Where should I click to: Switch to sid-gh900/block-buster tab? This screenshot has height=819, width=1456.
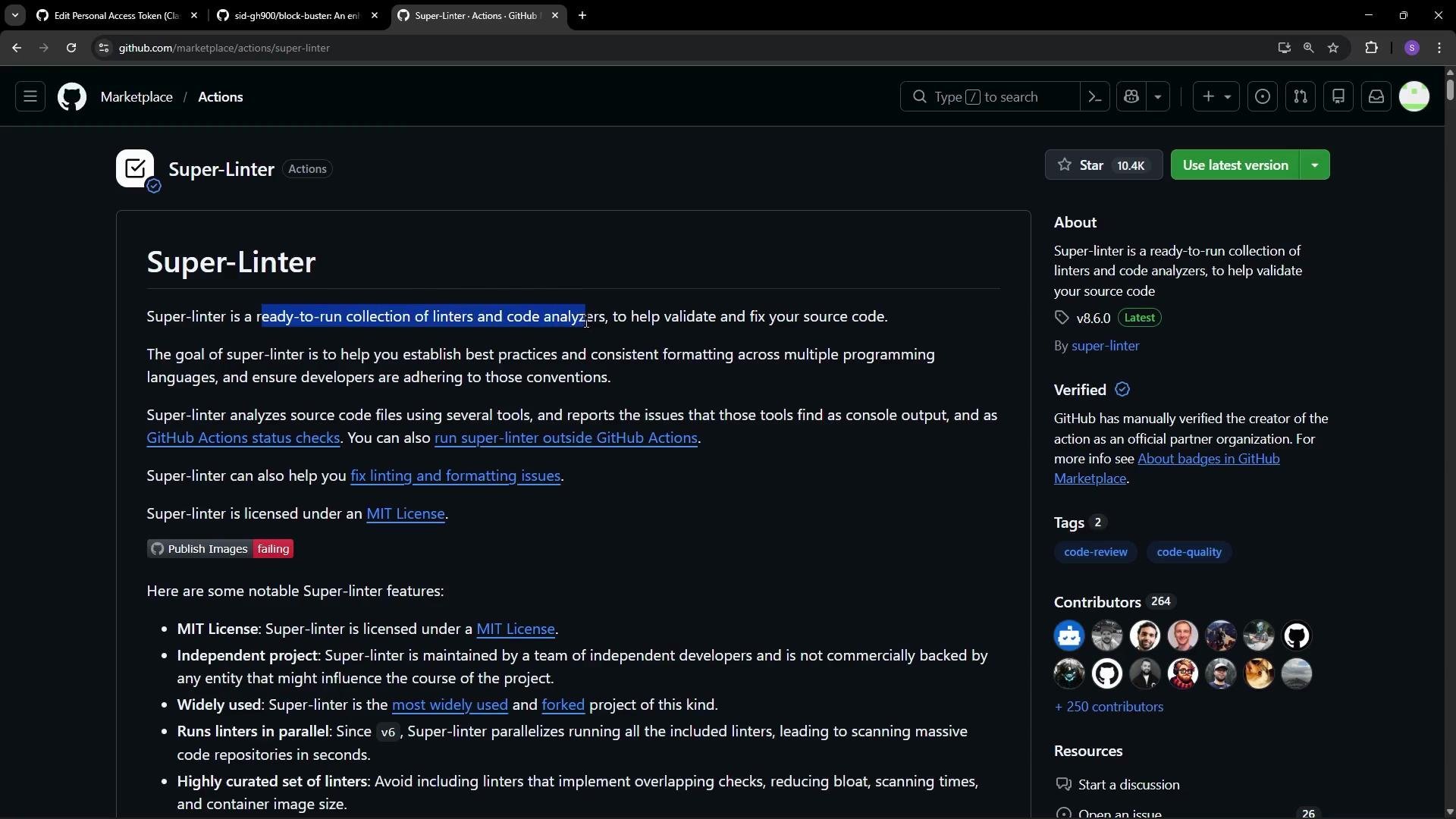[x=297, y=15]
